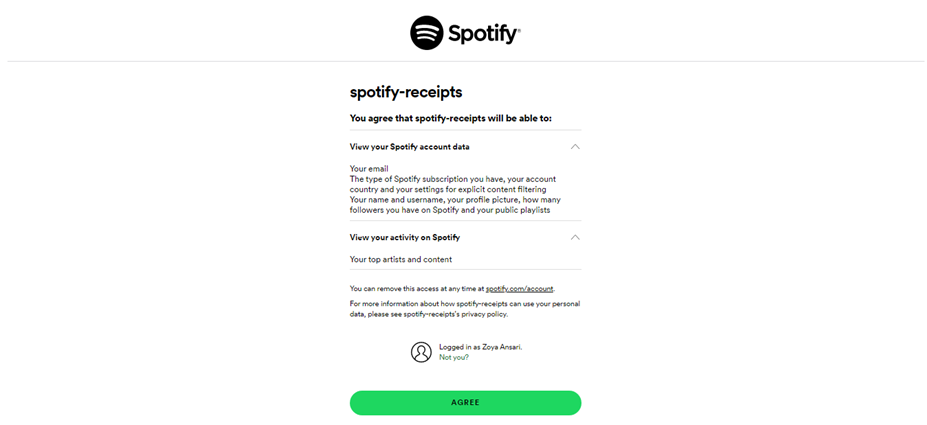Click the 'Not you?' link
The width and height of the screenshot is (927, 425).
point(454,357)
